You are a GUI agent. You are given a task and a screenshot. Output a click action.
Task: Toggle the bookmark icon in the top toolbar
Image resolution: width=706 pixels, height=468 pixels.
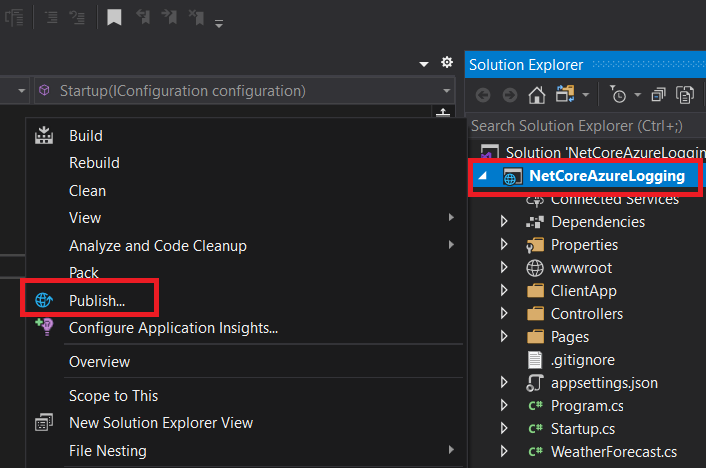[x=115, y=17]
